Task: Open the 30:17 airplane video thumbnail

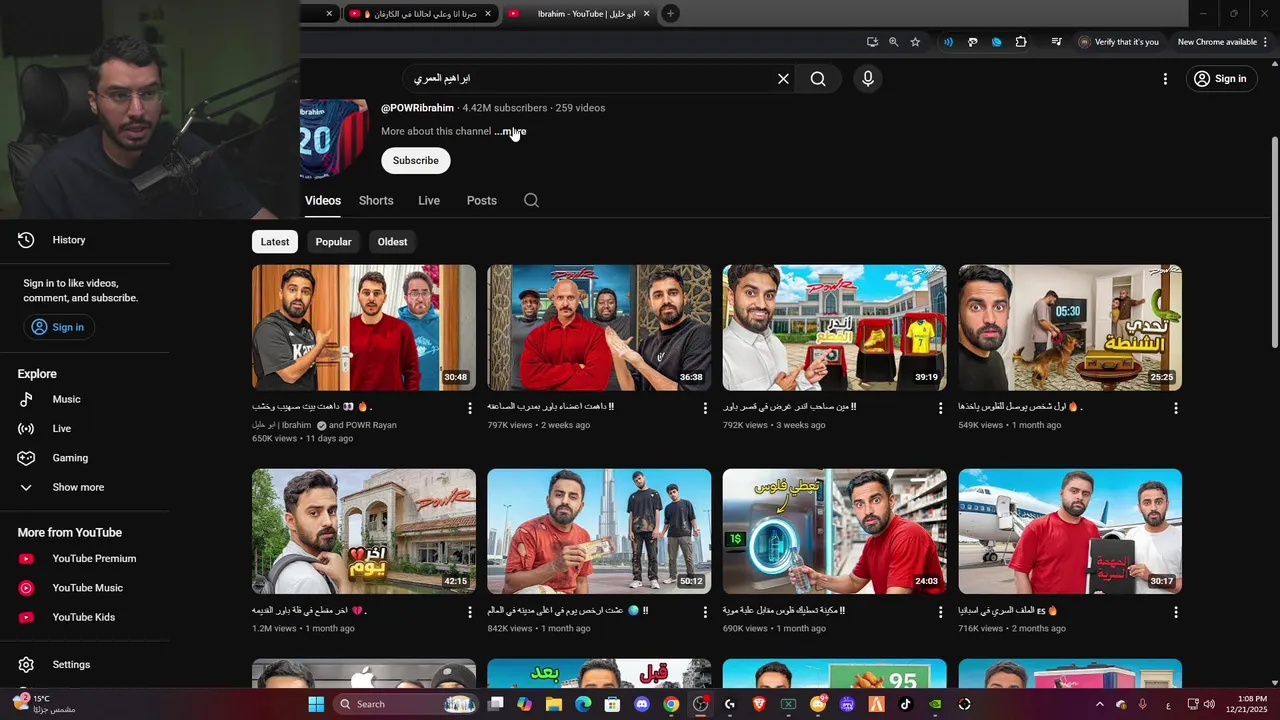Action: (1070, 531)
